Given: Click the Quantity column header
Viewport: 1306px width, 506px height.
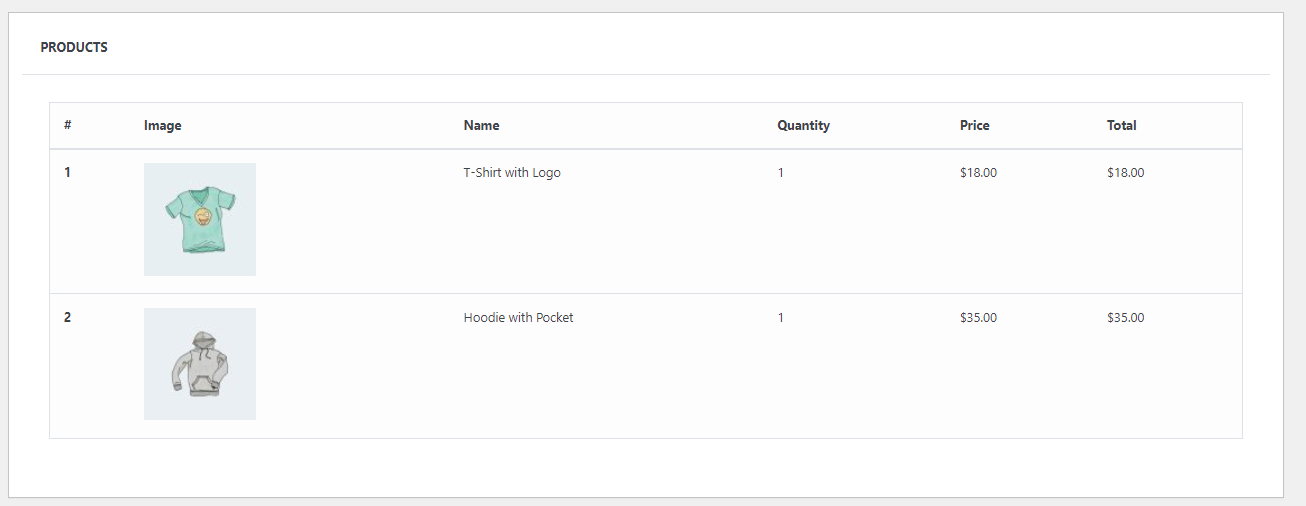Looking at the screenshot, I should coord(803,126).
